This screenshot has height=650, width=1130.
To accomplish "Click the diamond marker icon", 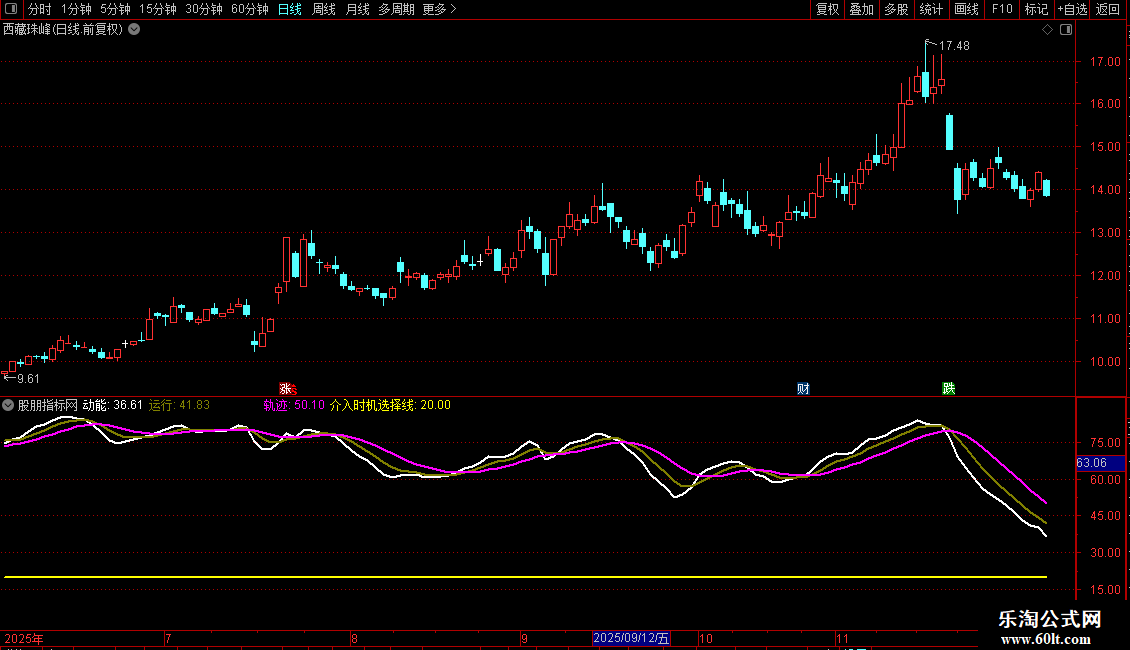I will (x=1047, y=30).
